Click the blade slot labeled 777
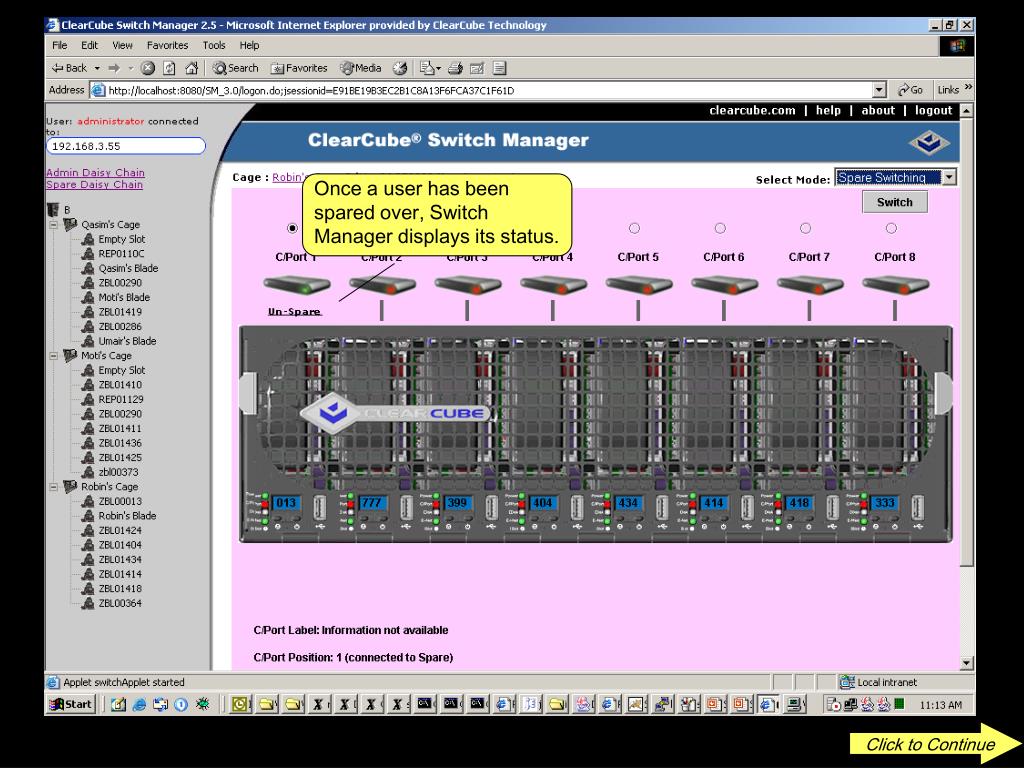The height and width of the screenshot is (768, 1024). (x=371, y=503)
